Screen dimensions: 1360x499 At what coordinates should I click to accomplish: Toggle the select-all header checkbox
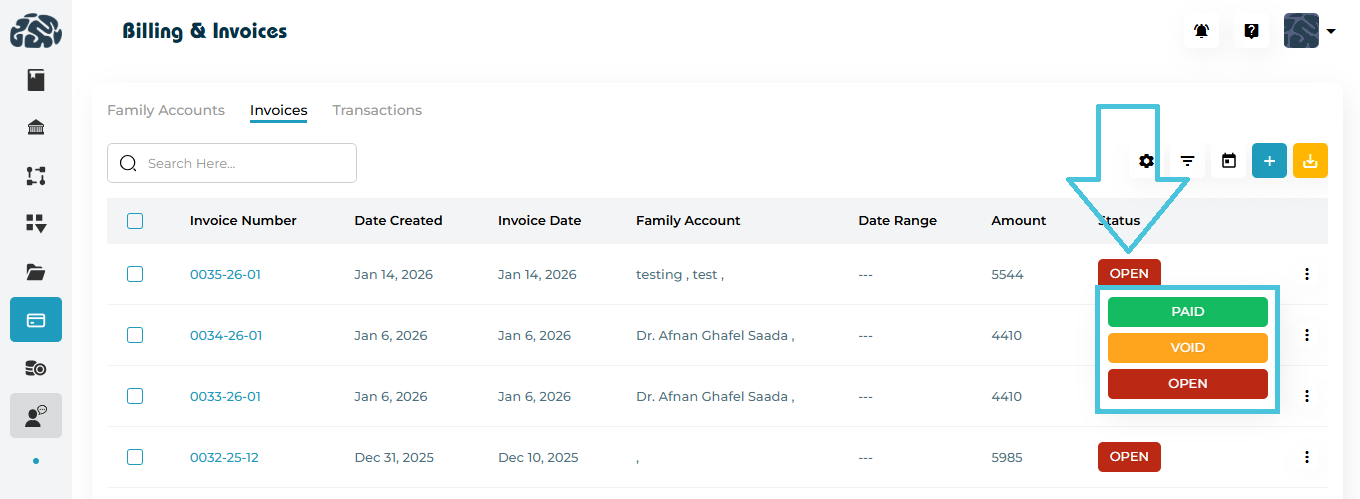pos(135,221)
